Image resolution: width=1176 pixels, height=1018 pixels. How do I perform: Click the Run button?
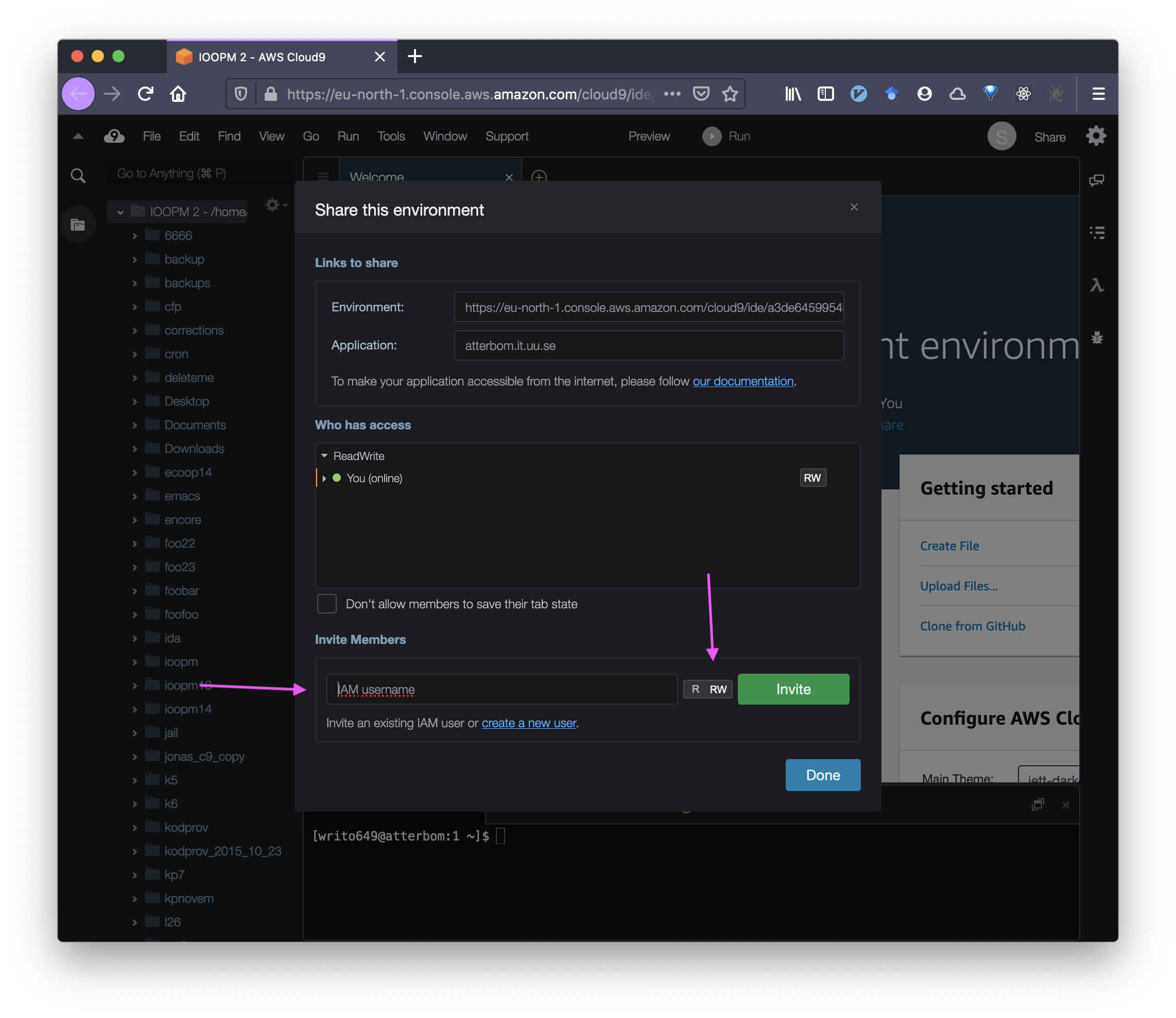coord(727,136)
